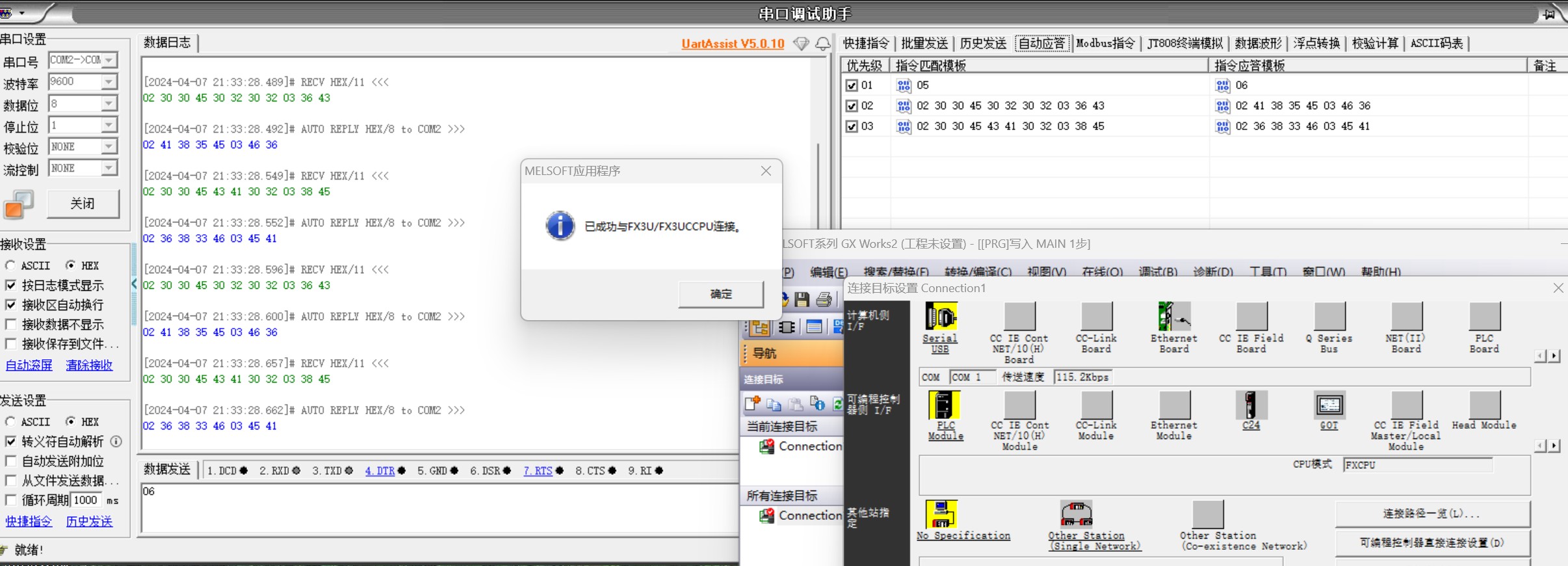The width and height of the screenshot is (1568, 566).
Task: Click the save icon in GX Works2 toolbar
Action: coord(802,299)
